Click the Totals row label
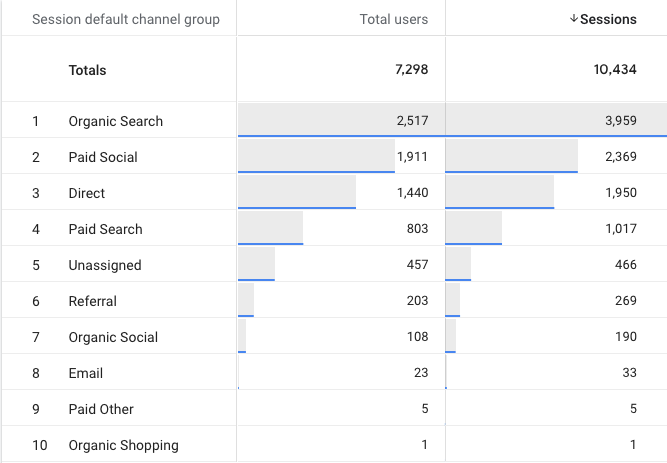Viewport: 667px width, 463px height. tap(87, 70)
